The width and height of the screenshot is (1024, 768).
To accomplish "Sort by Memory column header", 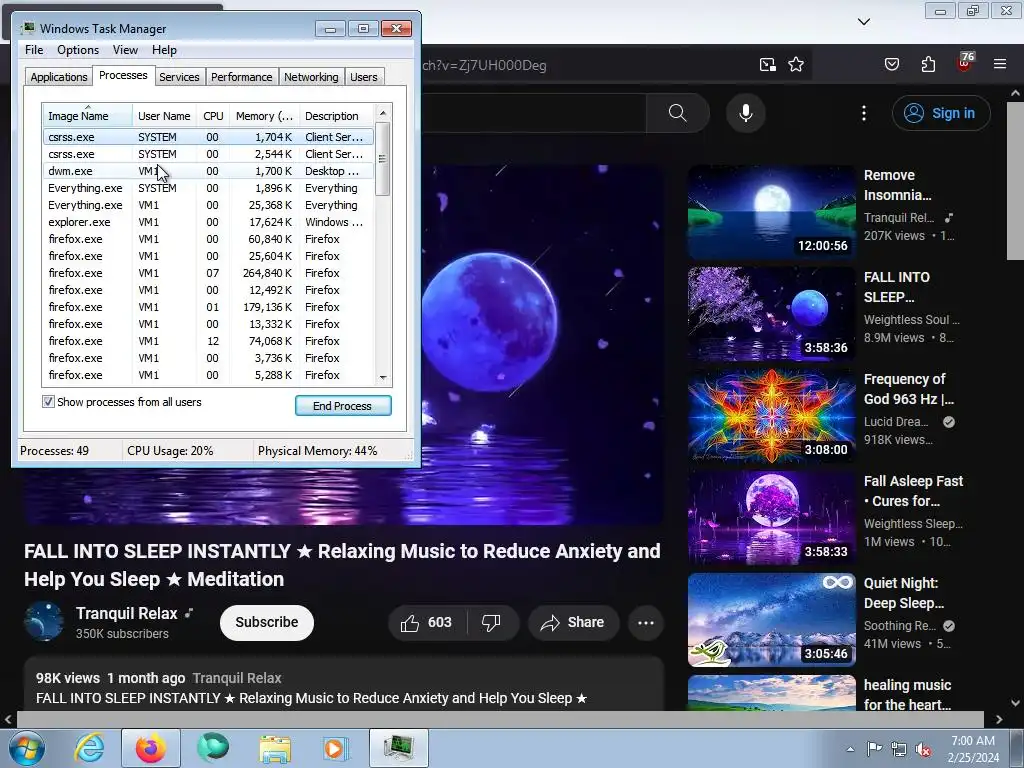I will [x=264, y=116].
